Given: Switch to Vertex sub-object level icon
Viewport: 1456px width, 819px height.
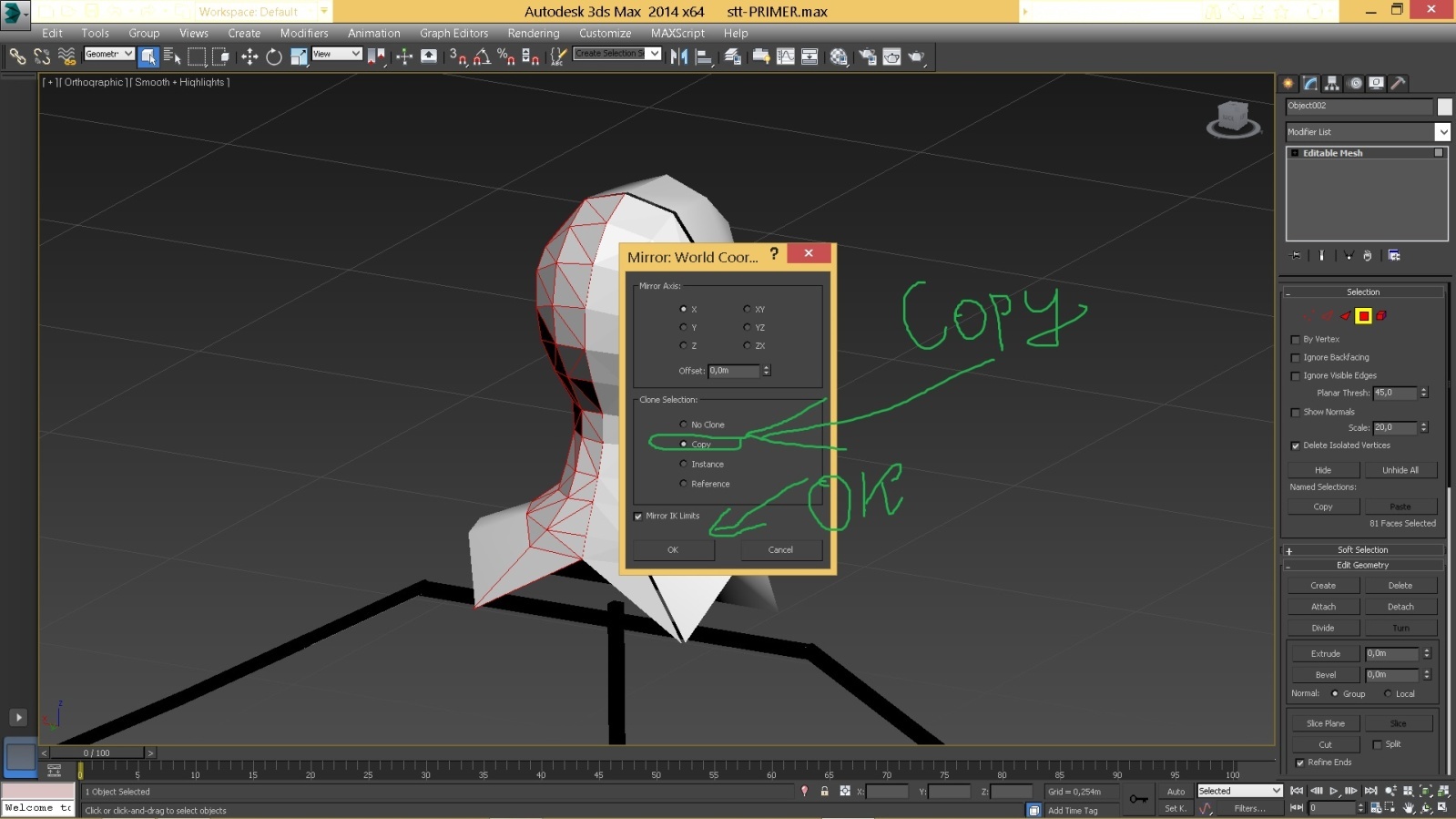Looking at the screenshot, I should [x=1308, y=316].
